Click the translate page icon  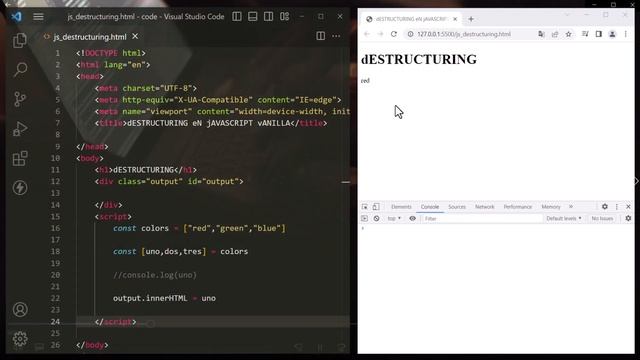pyautogui.click(x=541, y=34)
